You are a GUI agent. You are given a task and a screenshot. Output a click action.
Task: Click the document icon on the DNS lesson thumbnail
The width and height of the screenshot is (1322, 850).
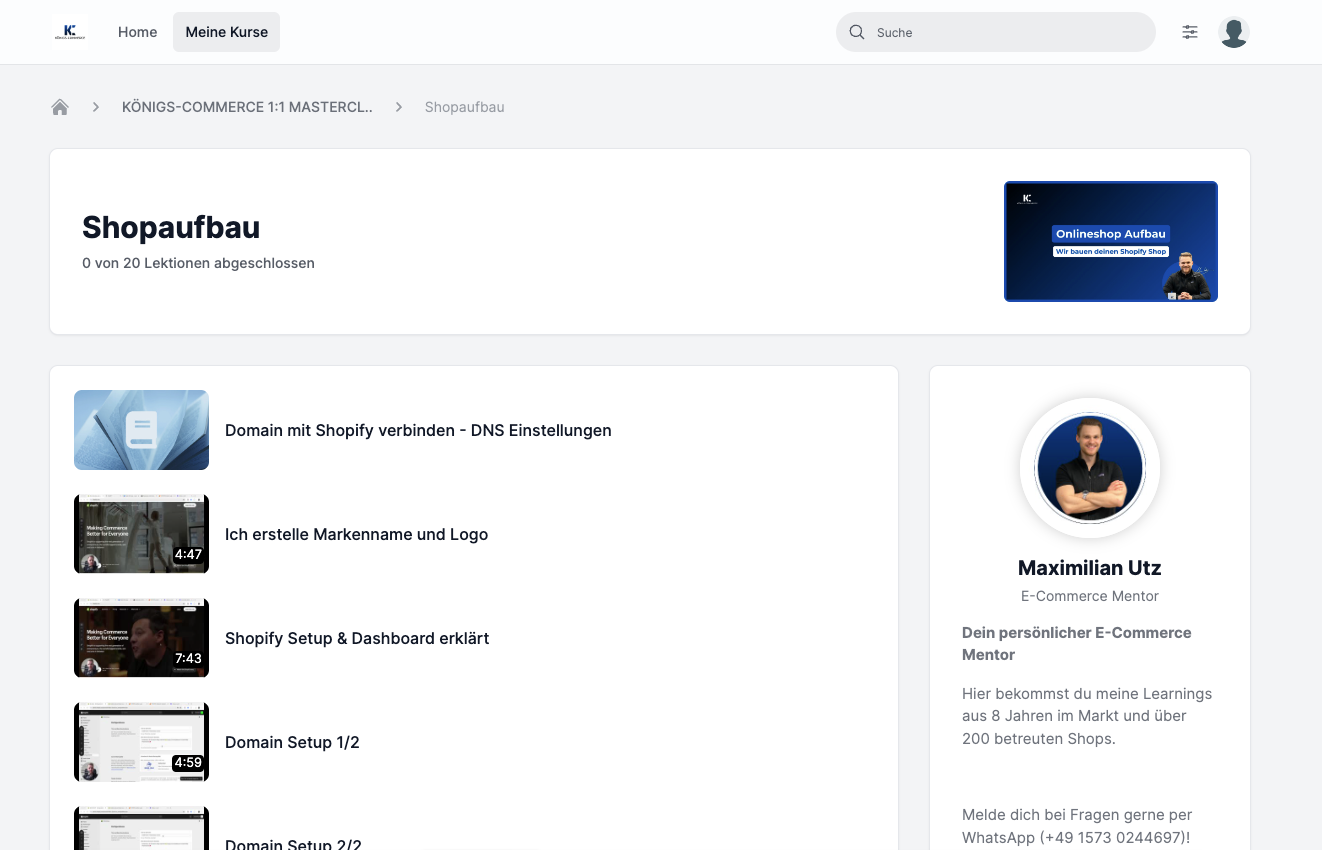click(x=141, y=429)
